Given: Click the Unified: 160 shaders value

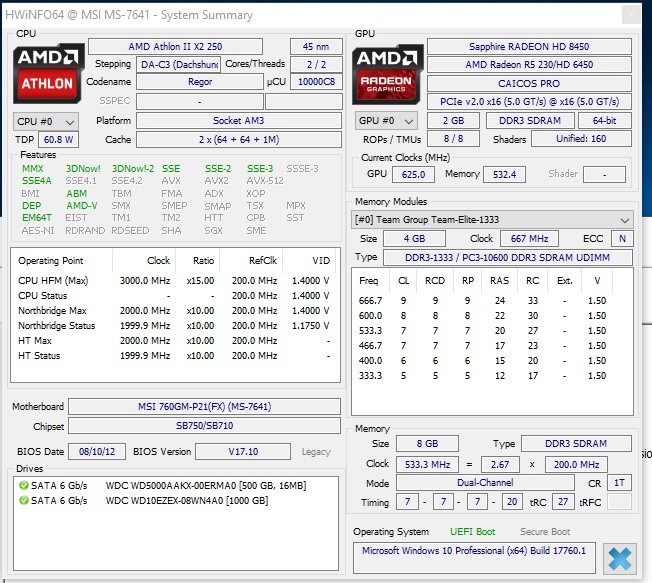Looking at the screenshot, I should click(x=581, y=139).
